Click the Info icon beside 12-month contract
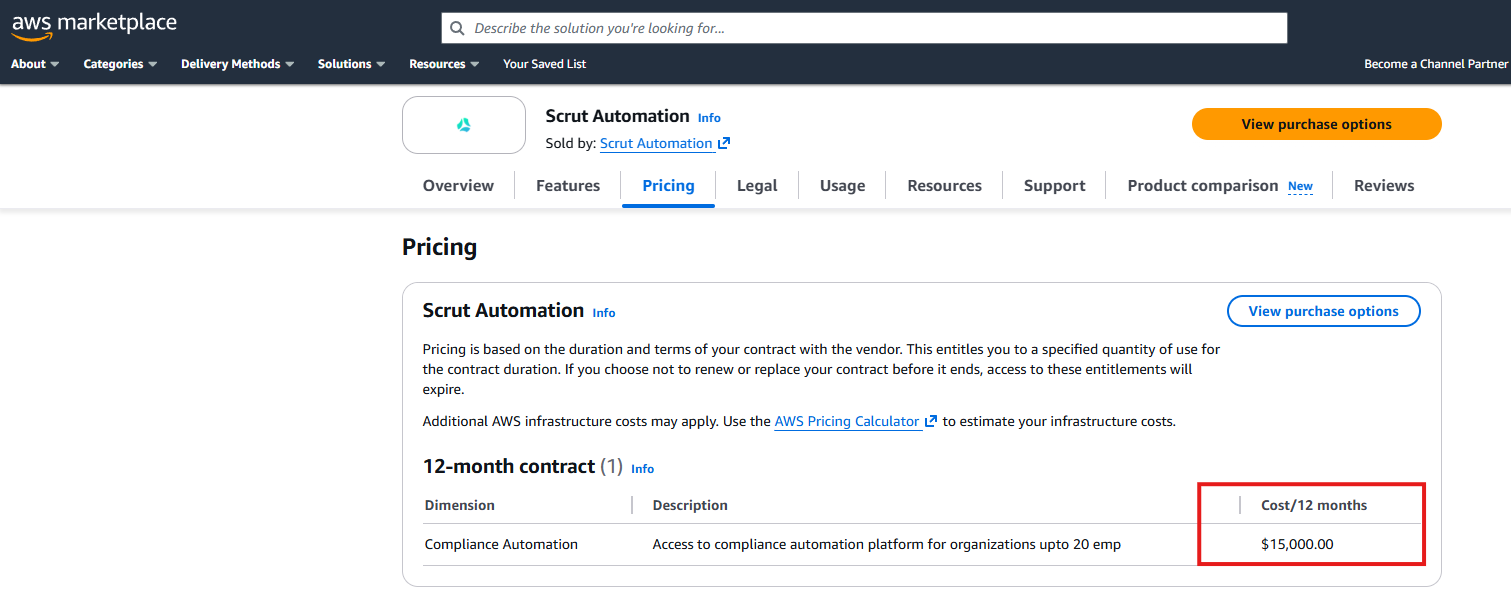 point(642,468)
